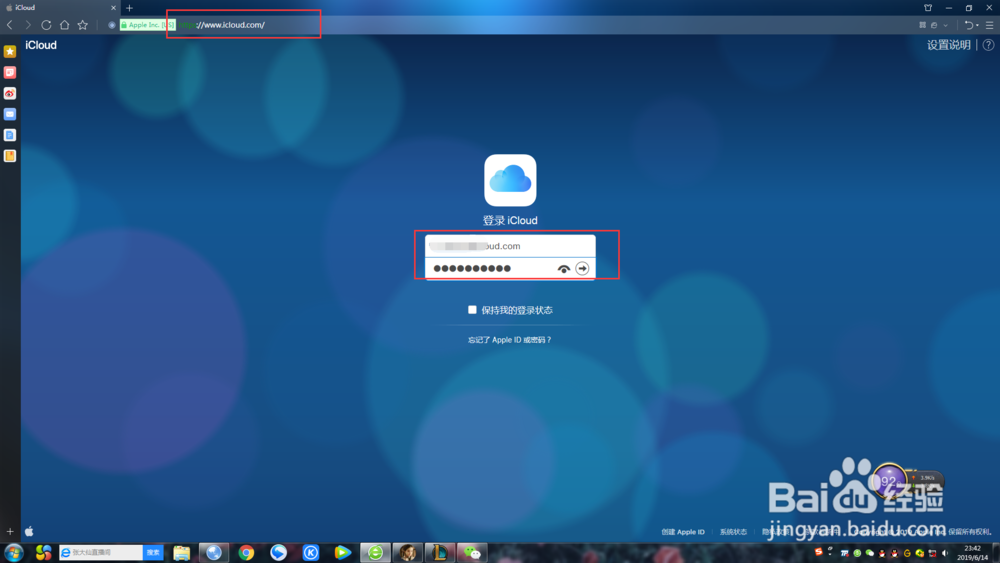Open the red sidebar panel icon

(10, 72)
